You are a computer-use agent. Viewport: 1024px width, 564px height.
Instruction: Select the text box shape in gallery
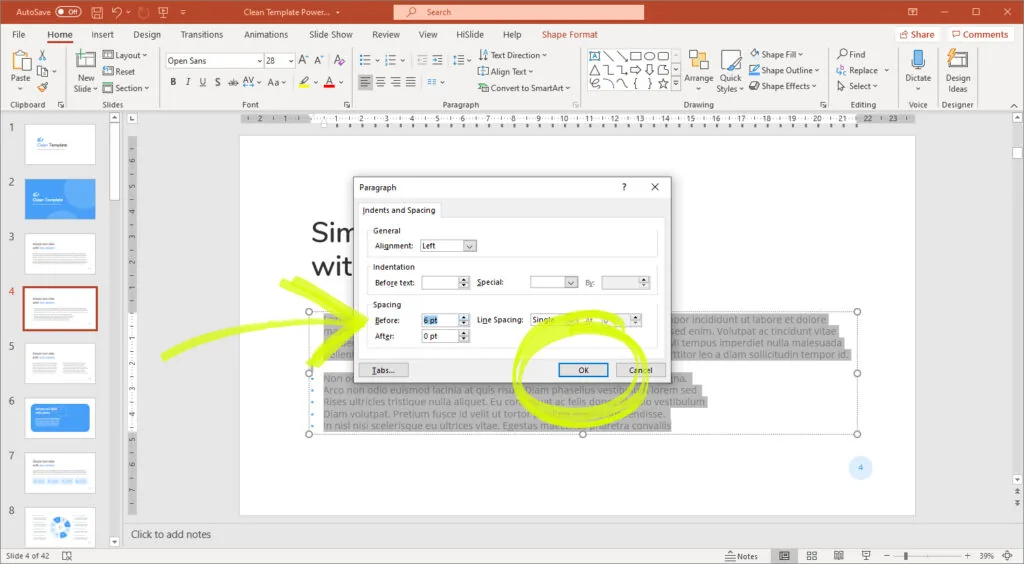pyautogui.click(x=594, y=56)
